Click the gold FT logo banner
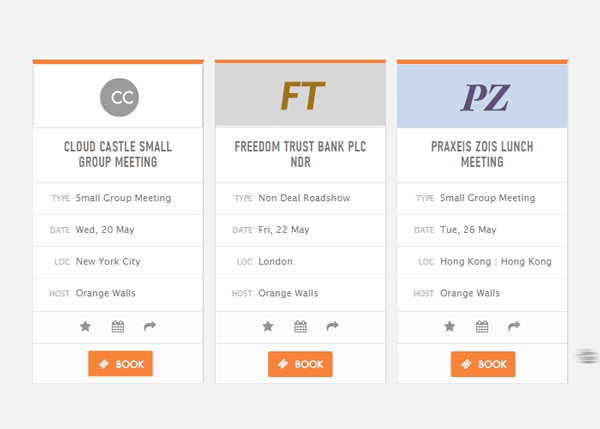This screenshot has width=600, height=429. 300,95
